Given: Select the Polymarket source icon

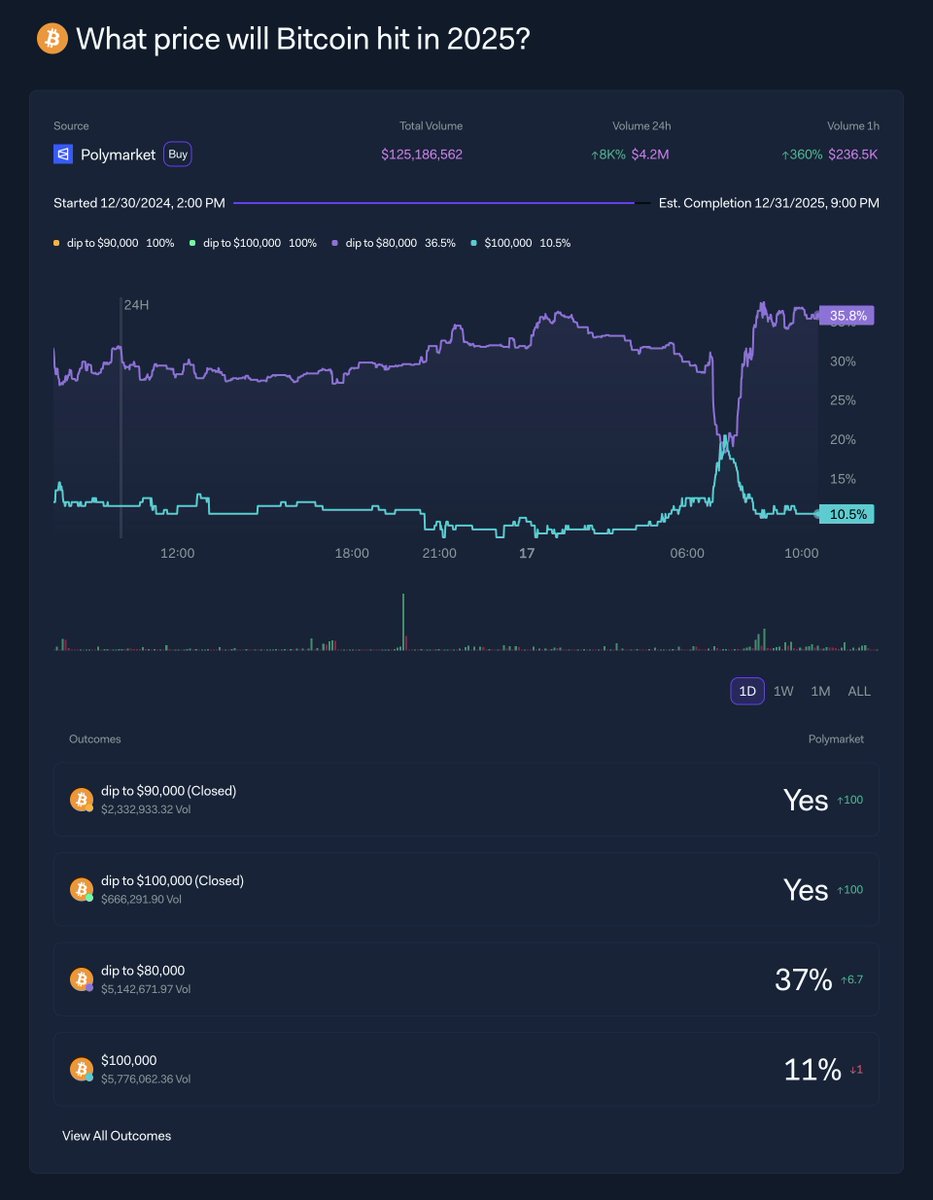Looking at the screenshot, I should 63,154.
